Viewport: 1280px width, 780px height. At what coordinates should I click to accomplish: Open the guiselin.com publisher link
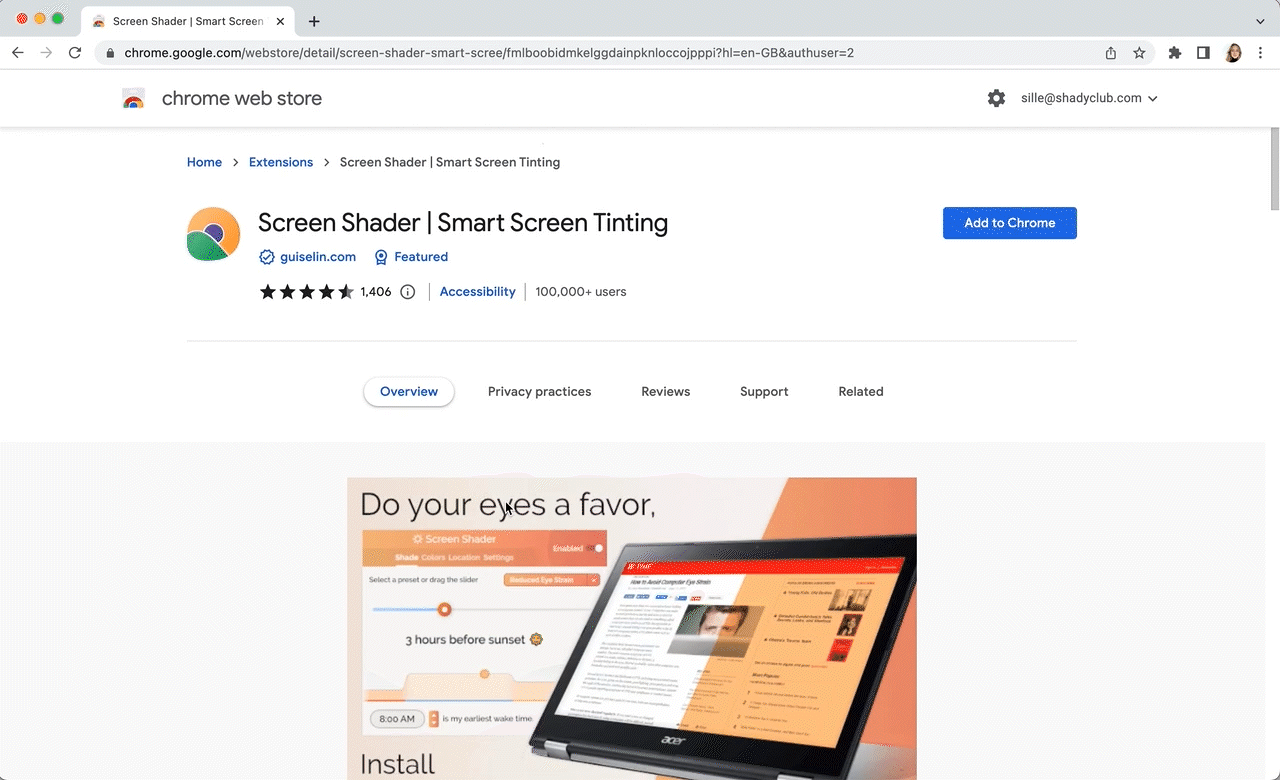pos(318,257)
